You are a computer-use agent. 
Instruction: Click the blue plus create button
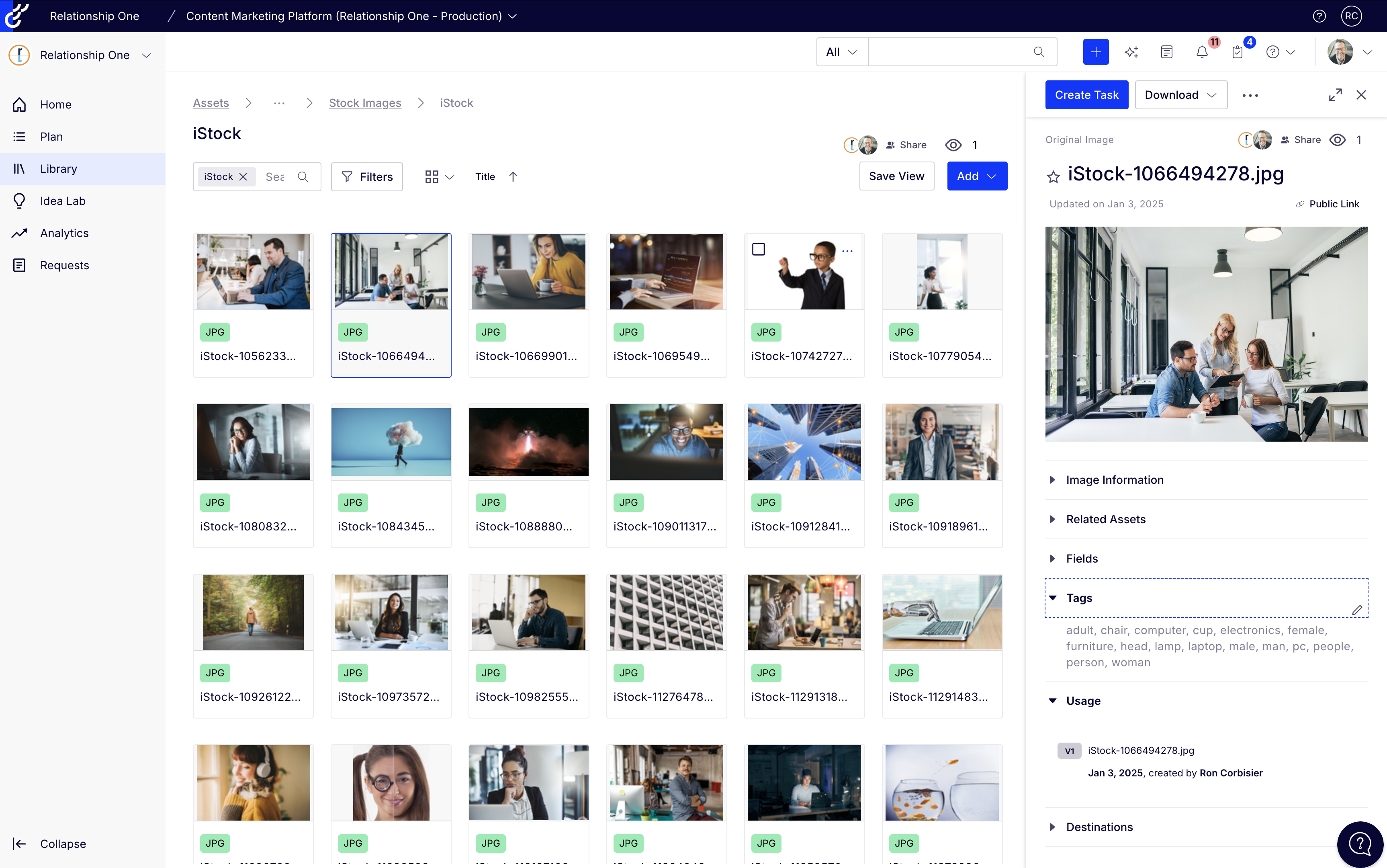point(1095,52)
